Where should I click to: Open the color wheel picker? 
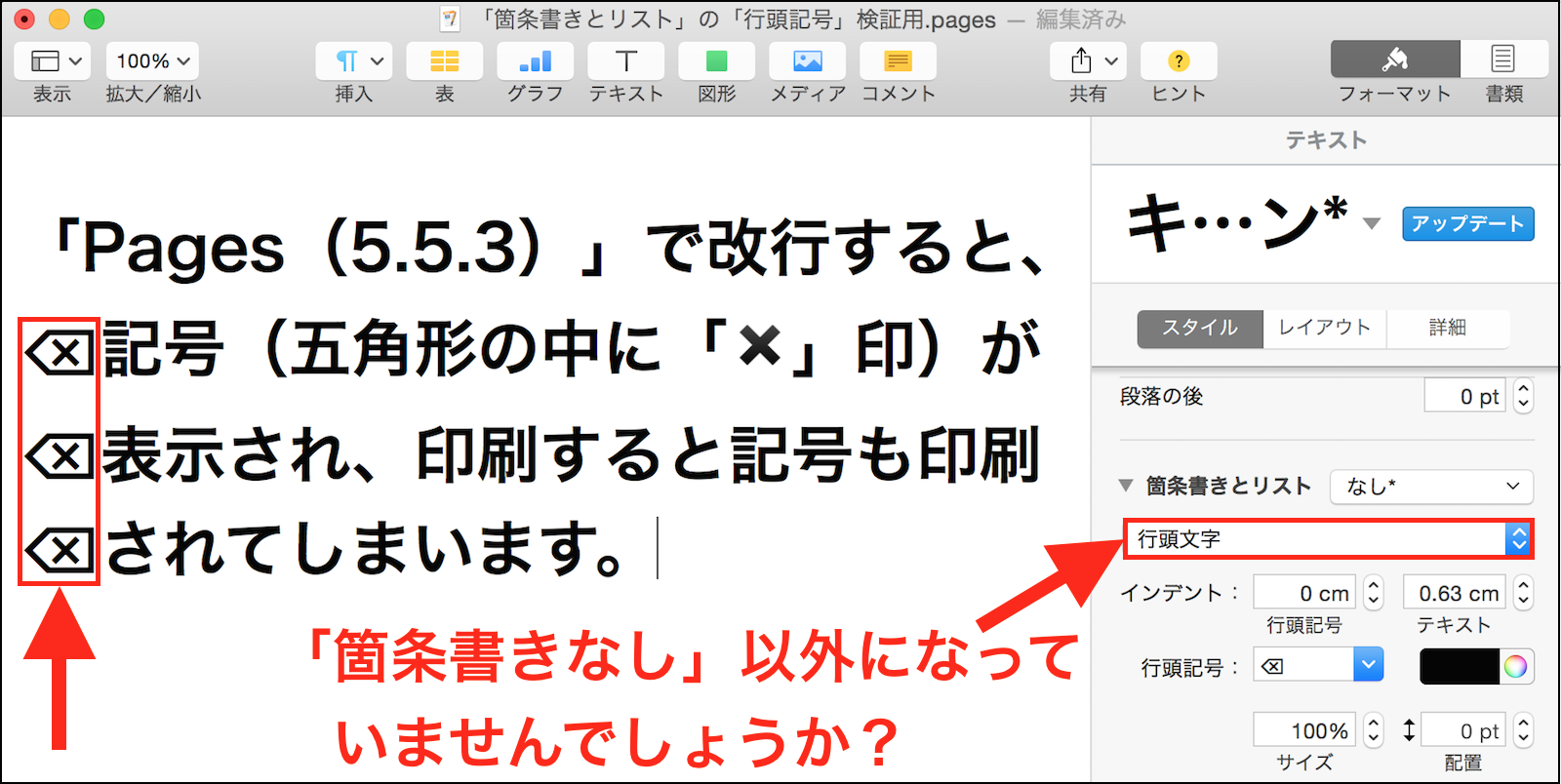tap(1515, 666)
